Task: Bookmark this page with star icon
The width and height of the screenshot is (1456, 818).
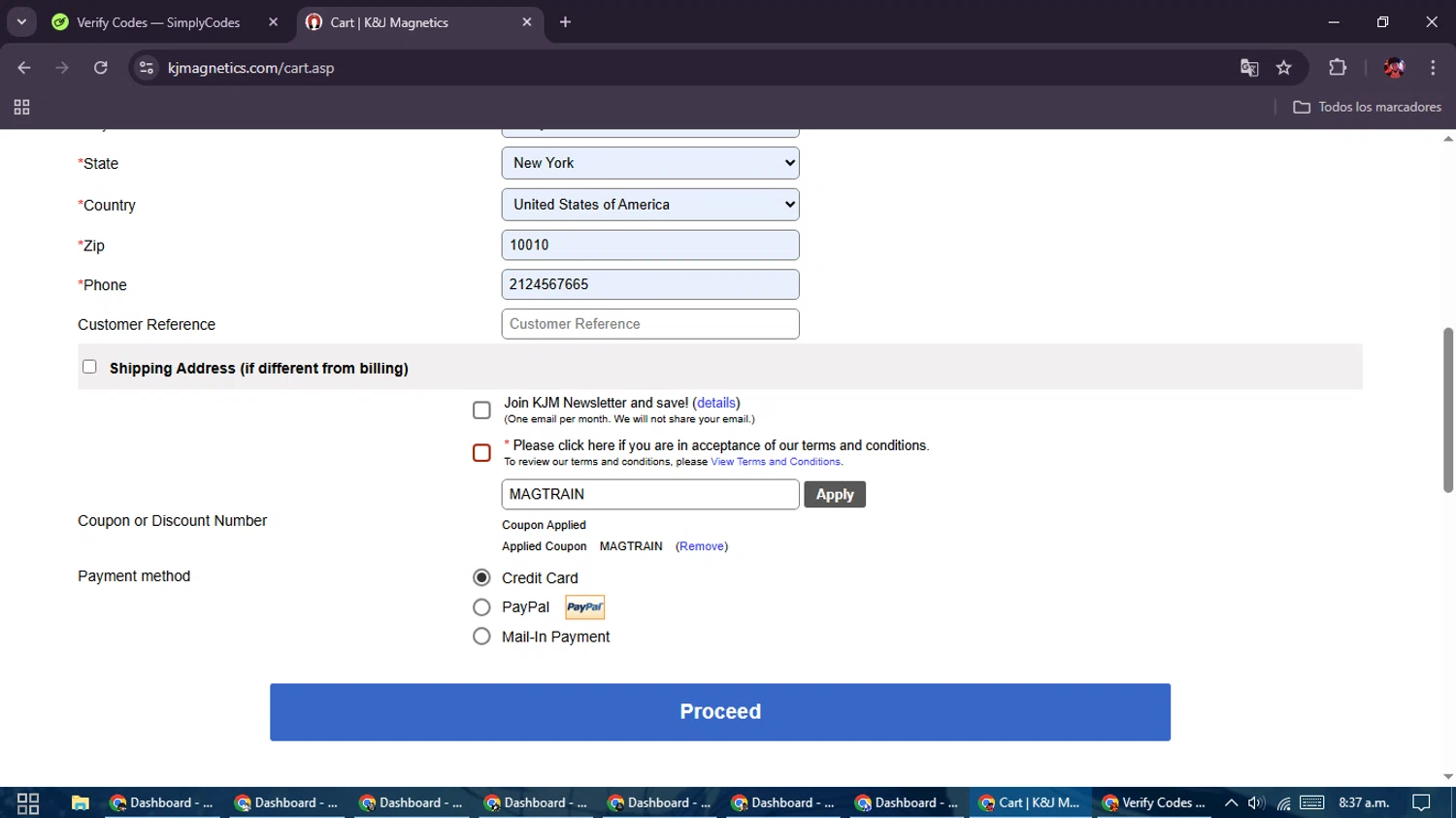Action: [1284, 68]
